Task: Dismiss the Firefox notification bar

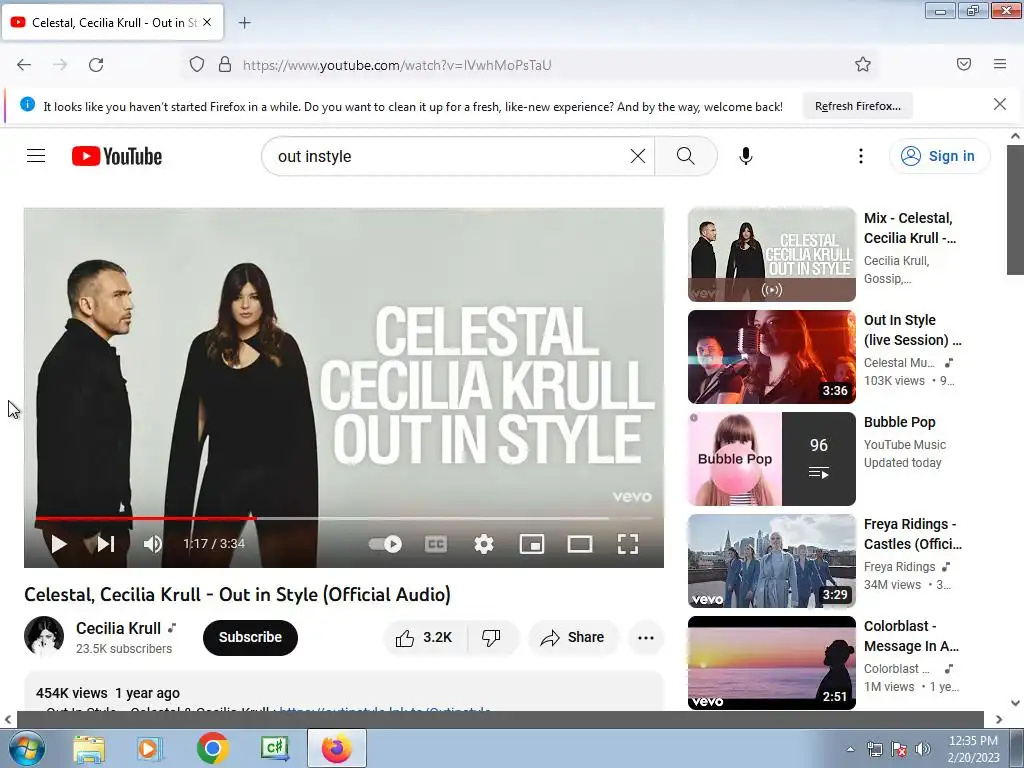Action: point(999,104)
